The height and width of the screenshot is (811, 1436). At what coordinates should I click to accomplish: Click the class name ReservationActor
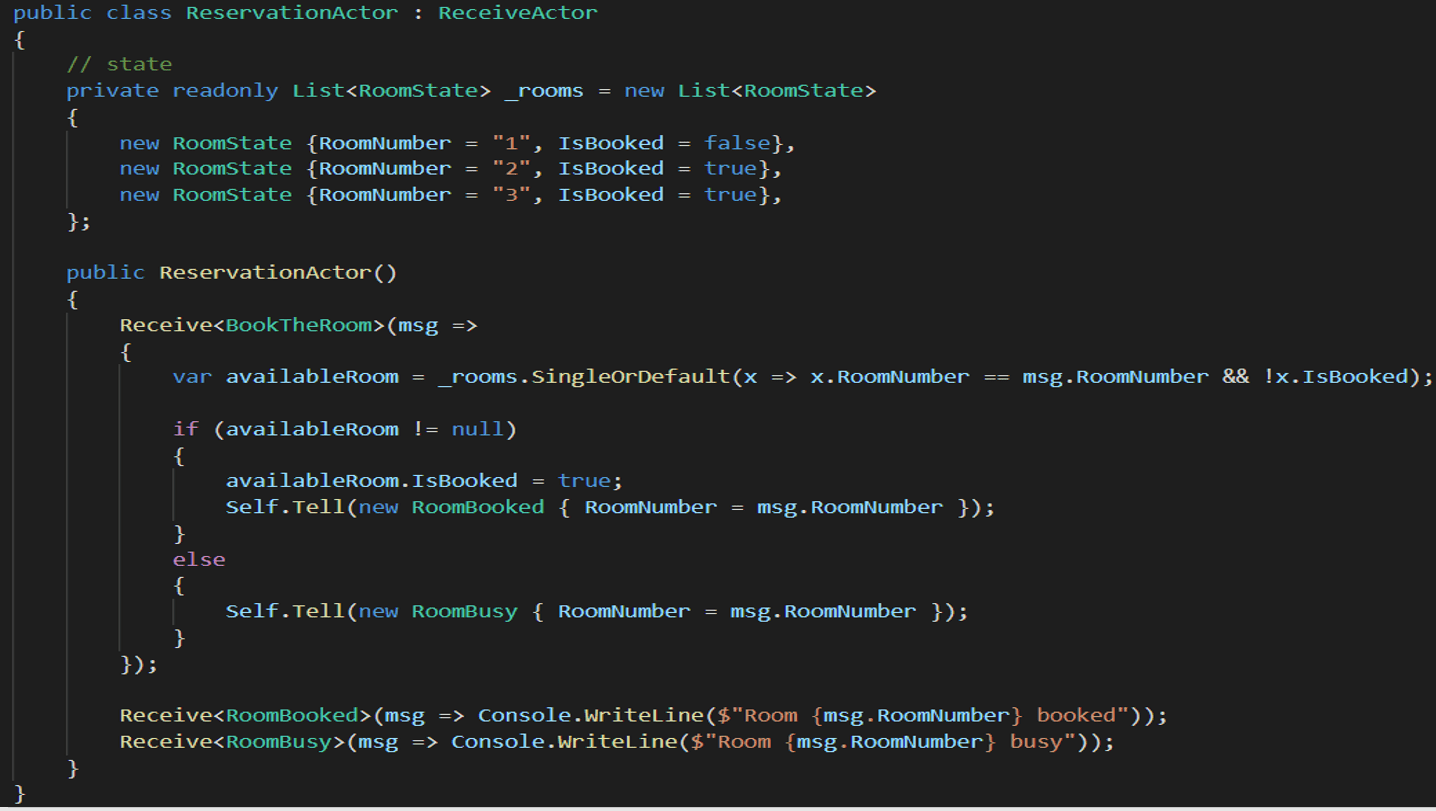coord(290,13)
